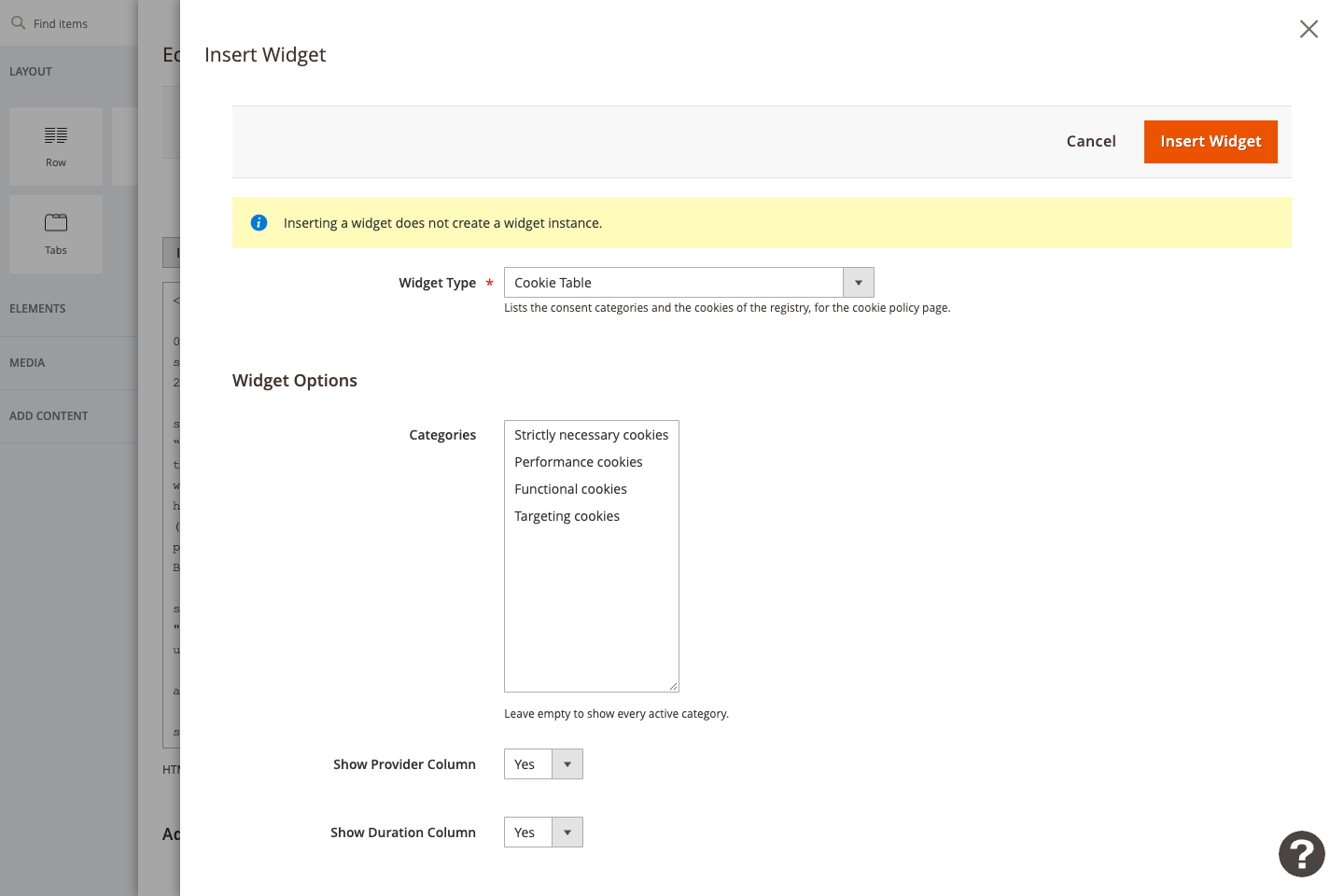
Task: Select Performance cookies category
Action: click(x=591, y=462)
